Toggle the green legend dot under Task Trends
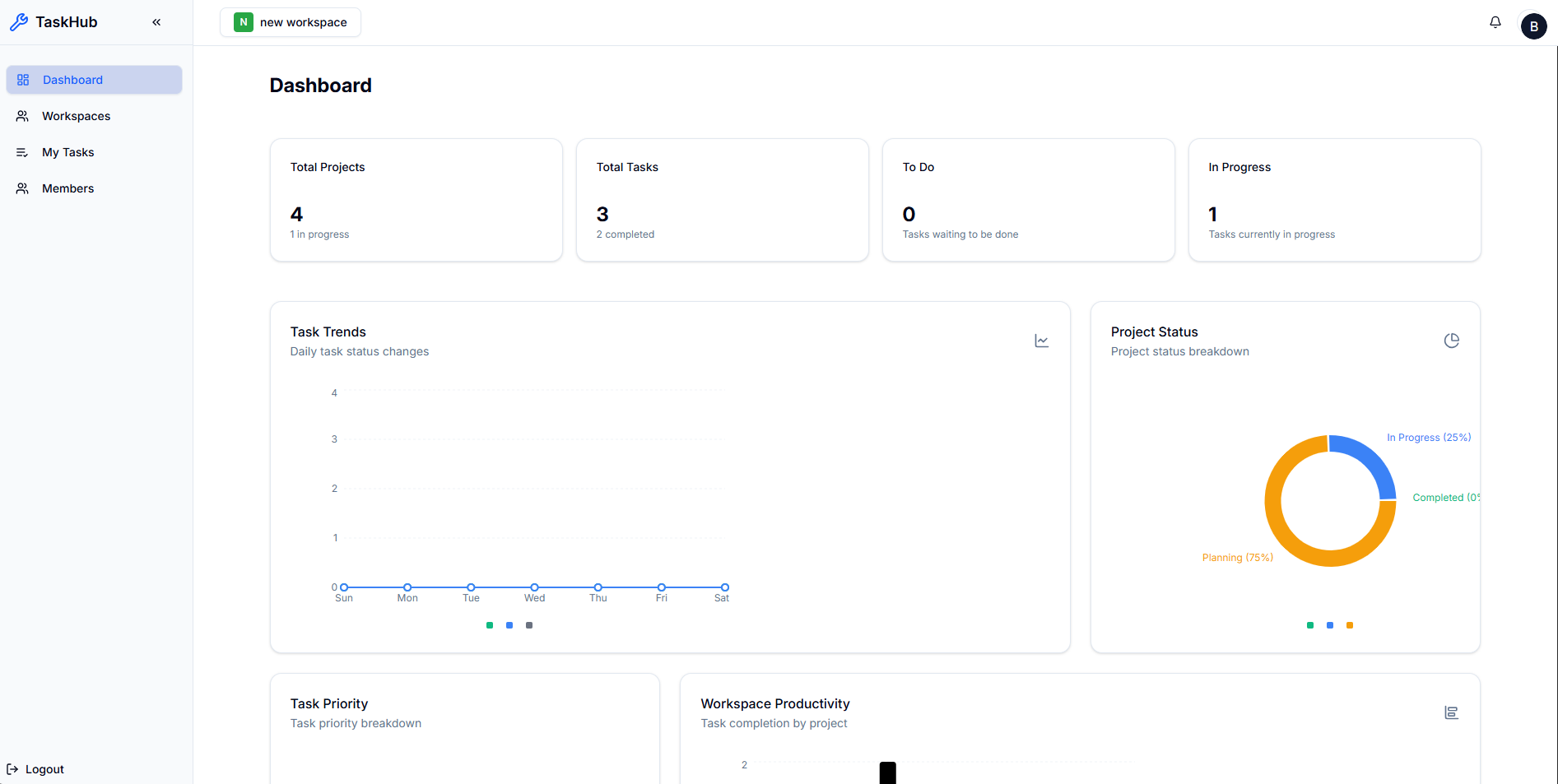 click(489, 625)
